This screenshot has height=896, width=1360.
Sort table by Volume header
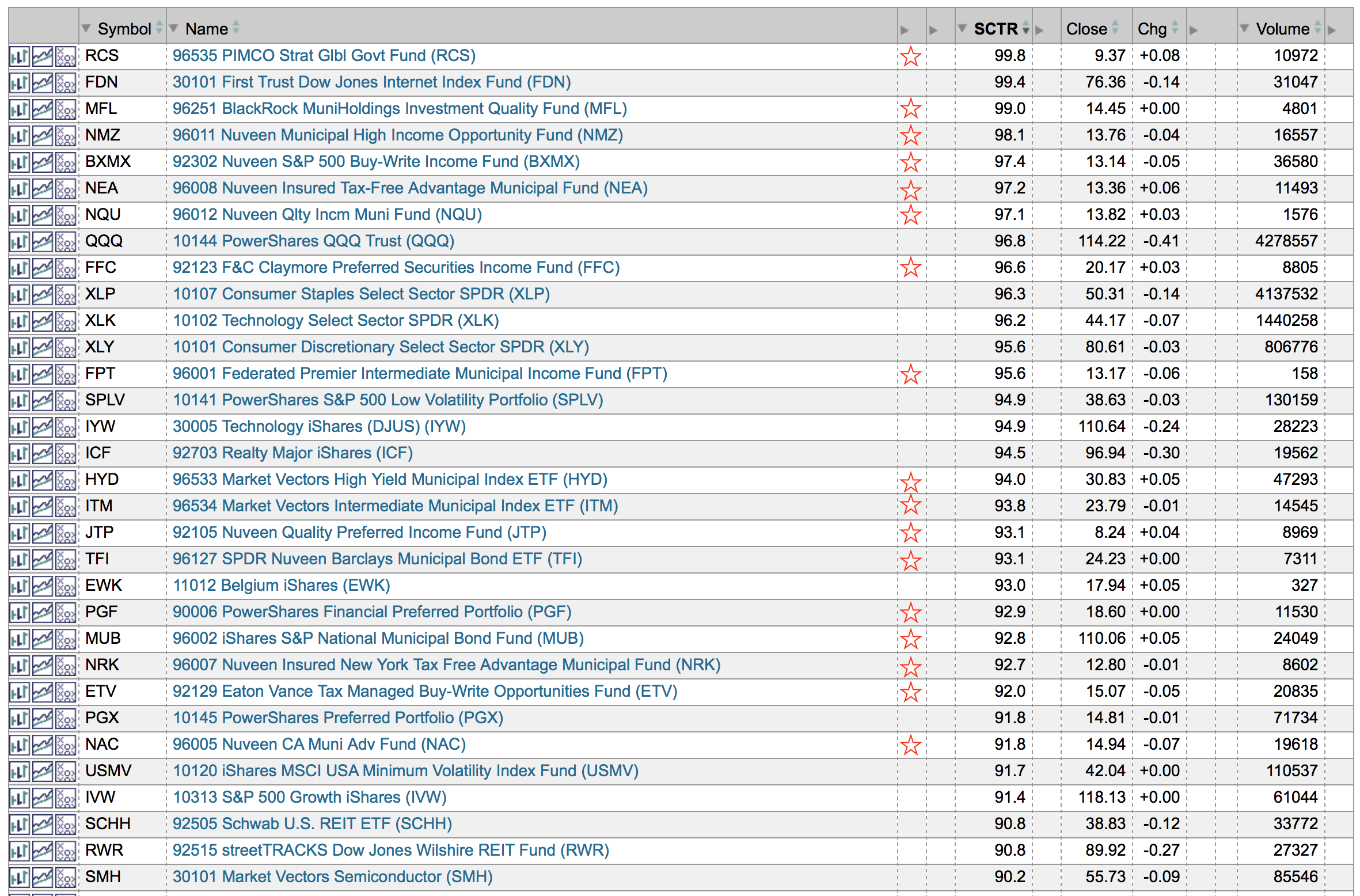click(x=1318, y=28)
